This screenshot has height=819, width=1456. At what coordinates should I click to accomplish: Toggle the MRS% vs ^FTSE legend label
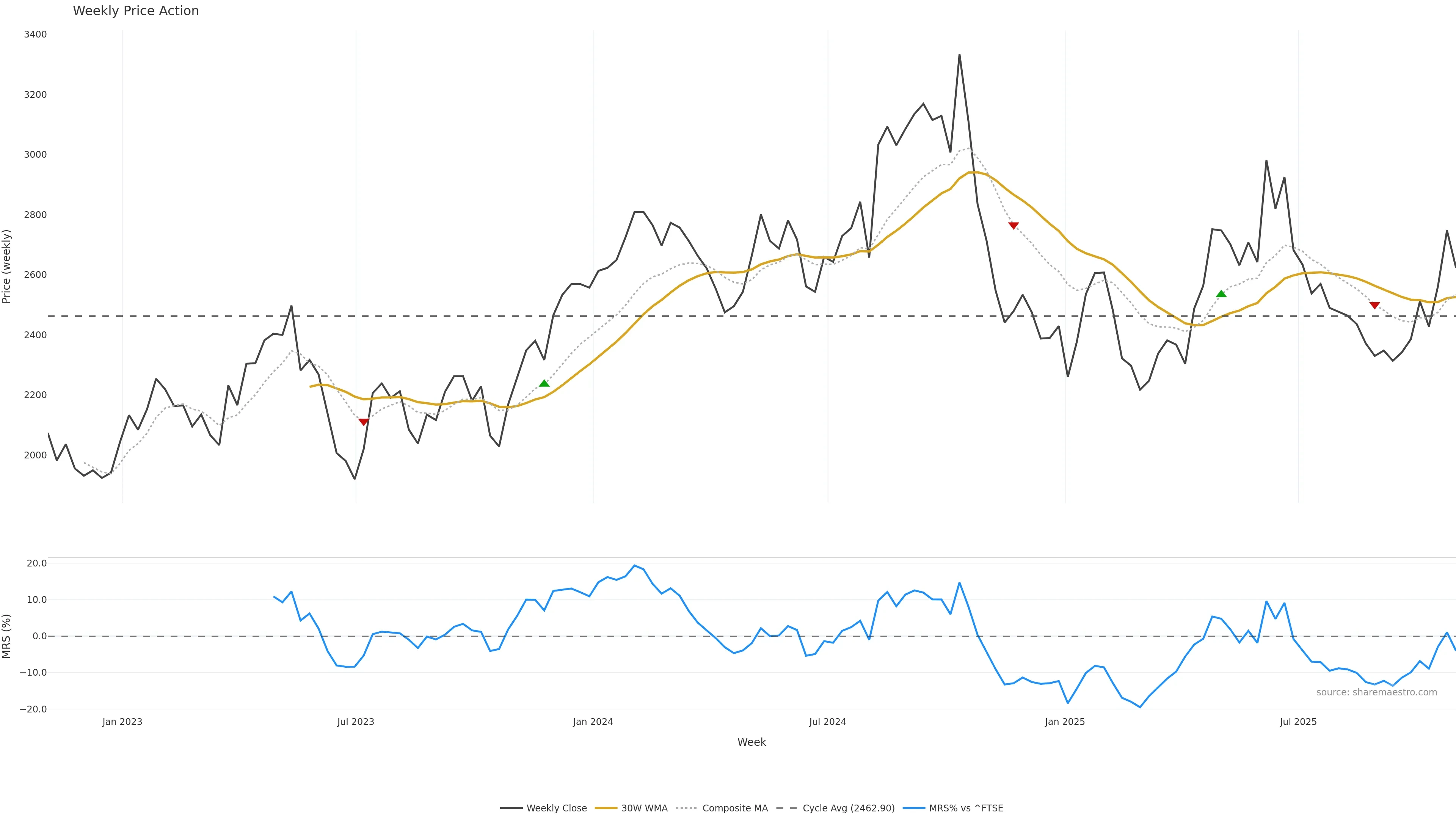point(966,808)
